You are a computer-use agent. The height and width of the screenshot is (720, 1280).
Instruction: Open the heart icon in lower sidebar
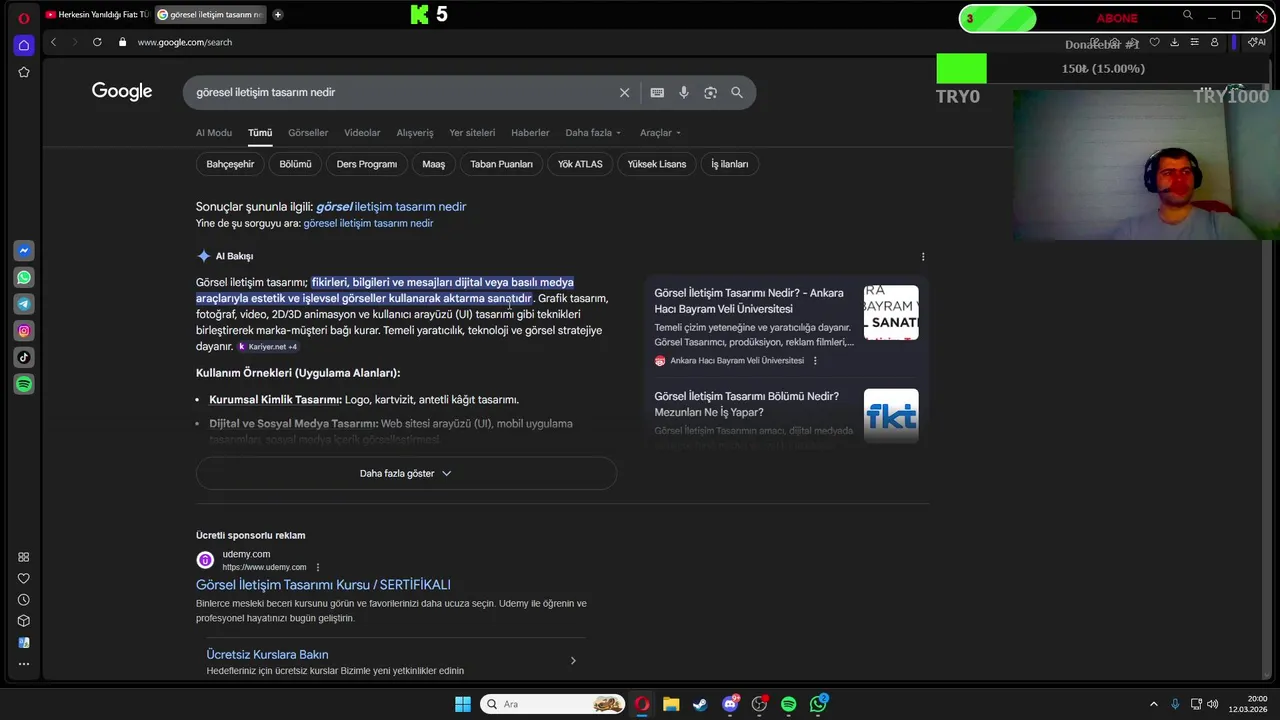[x=24, y=578]
